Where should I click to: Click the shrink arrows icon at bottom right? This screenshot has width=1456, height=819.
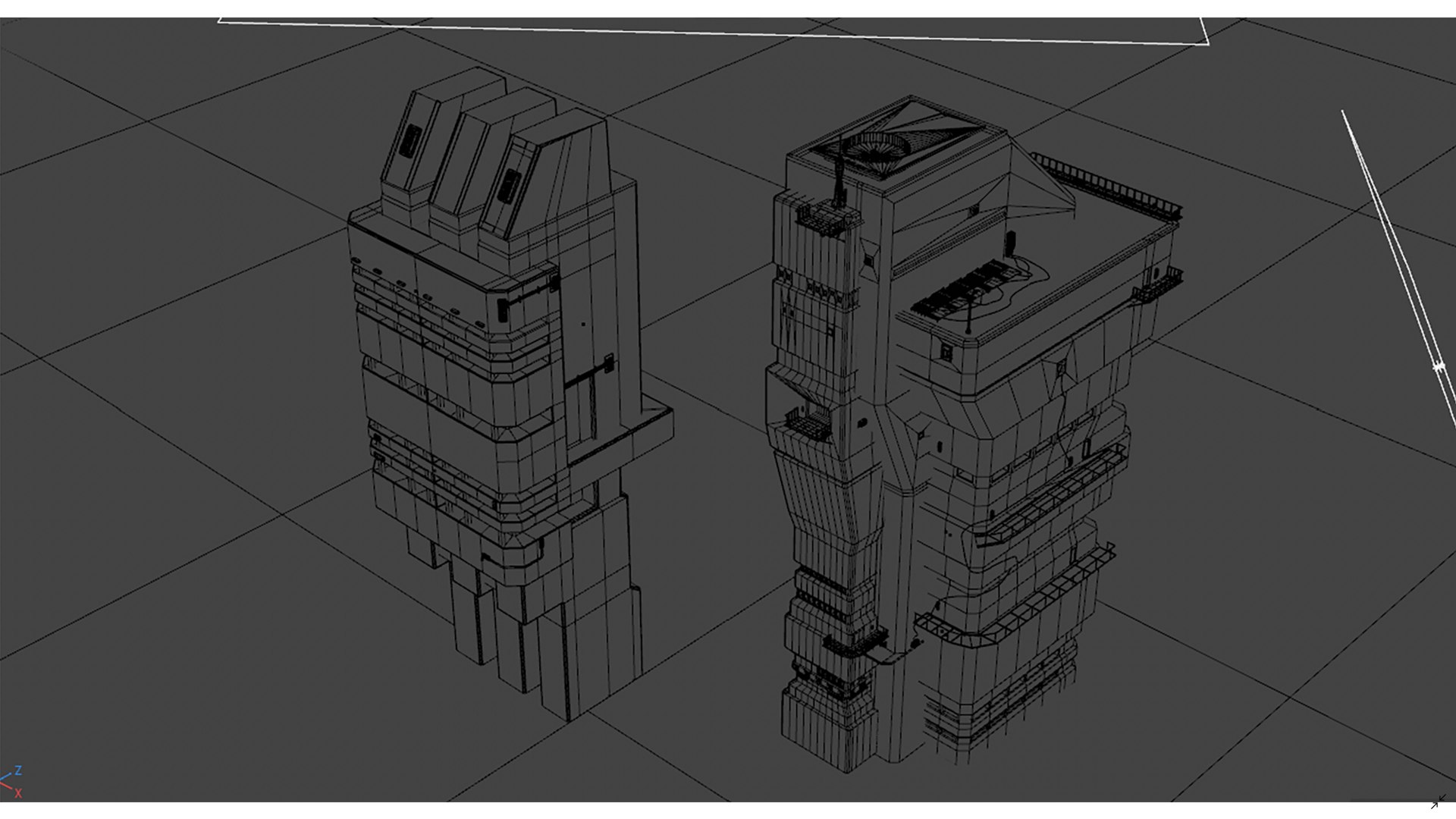pyautogui.click(x=1438, y=802)
